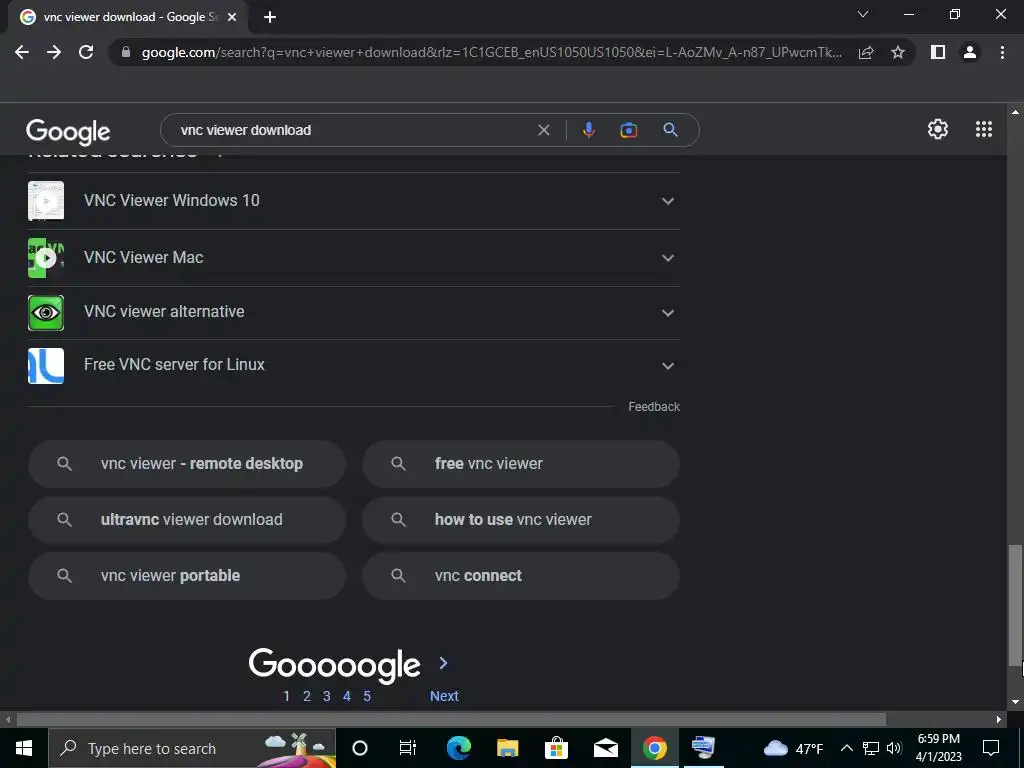Search vnc viewer - remote desktop
1024x768 pixels.
pyautogui.click(x=187, y=464)
